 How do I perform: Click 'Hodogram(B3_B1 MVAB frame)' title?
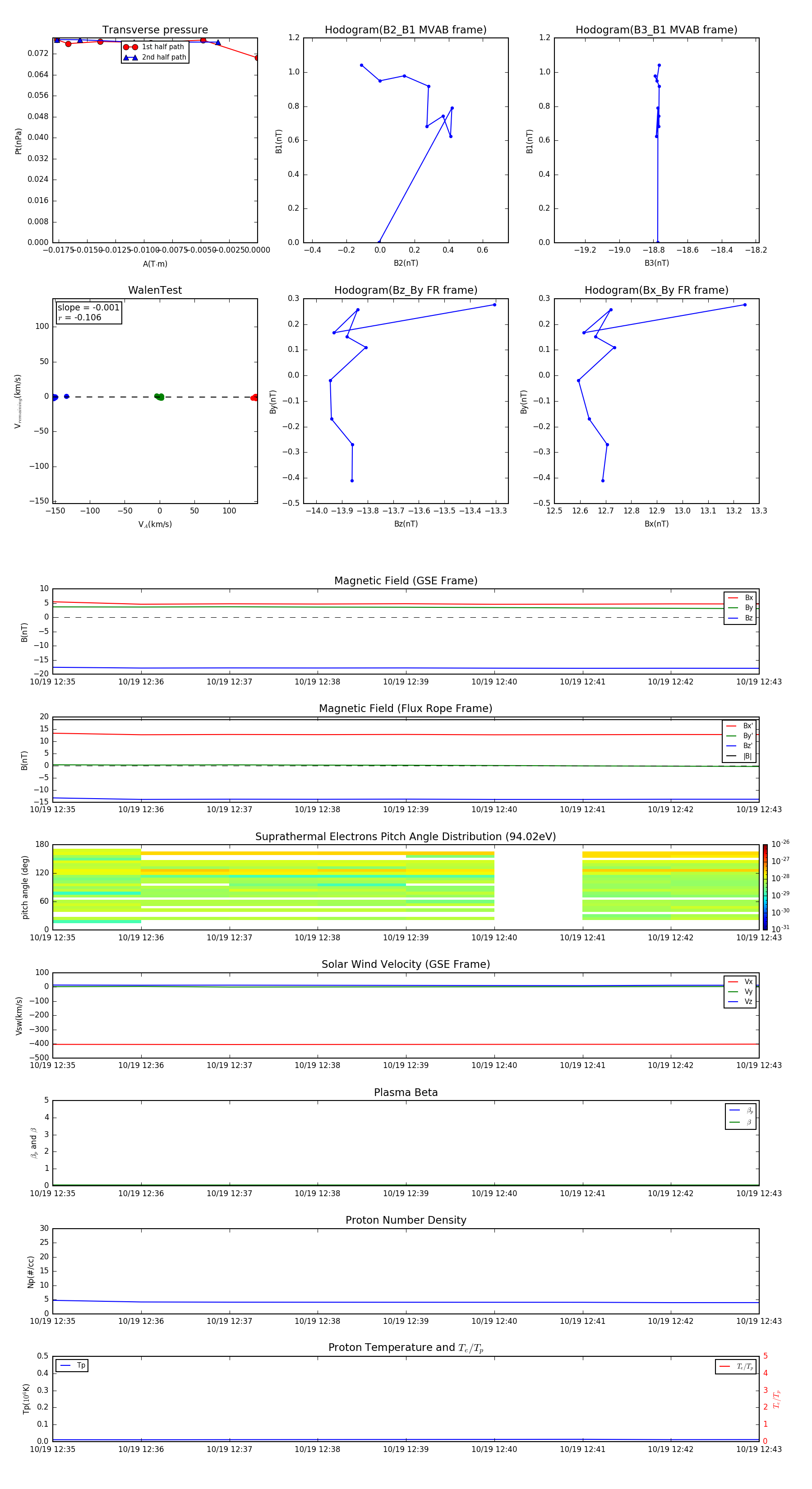656,30
